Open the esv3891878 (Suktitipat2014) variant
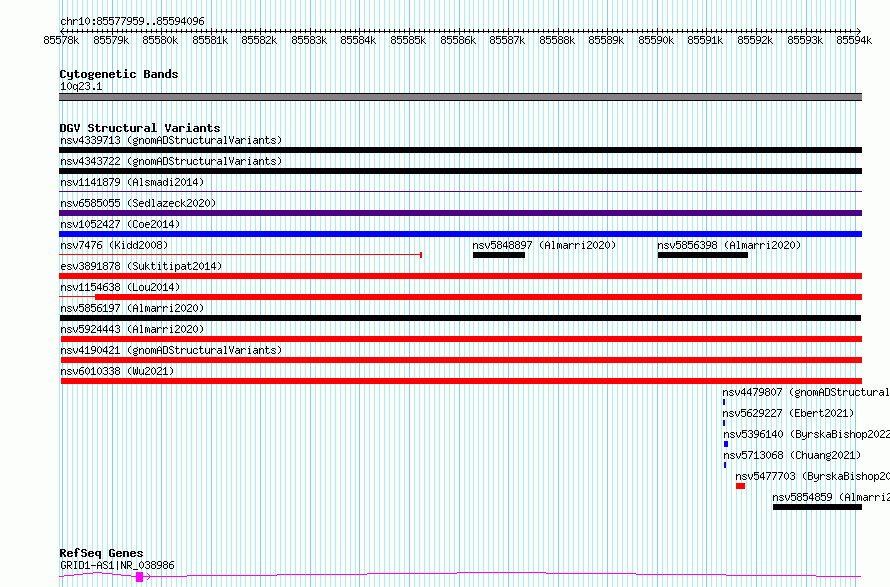Viewport: 890px width, 587px height. [141, 266]
